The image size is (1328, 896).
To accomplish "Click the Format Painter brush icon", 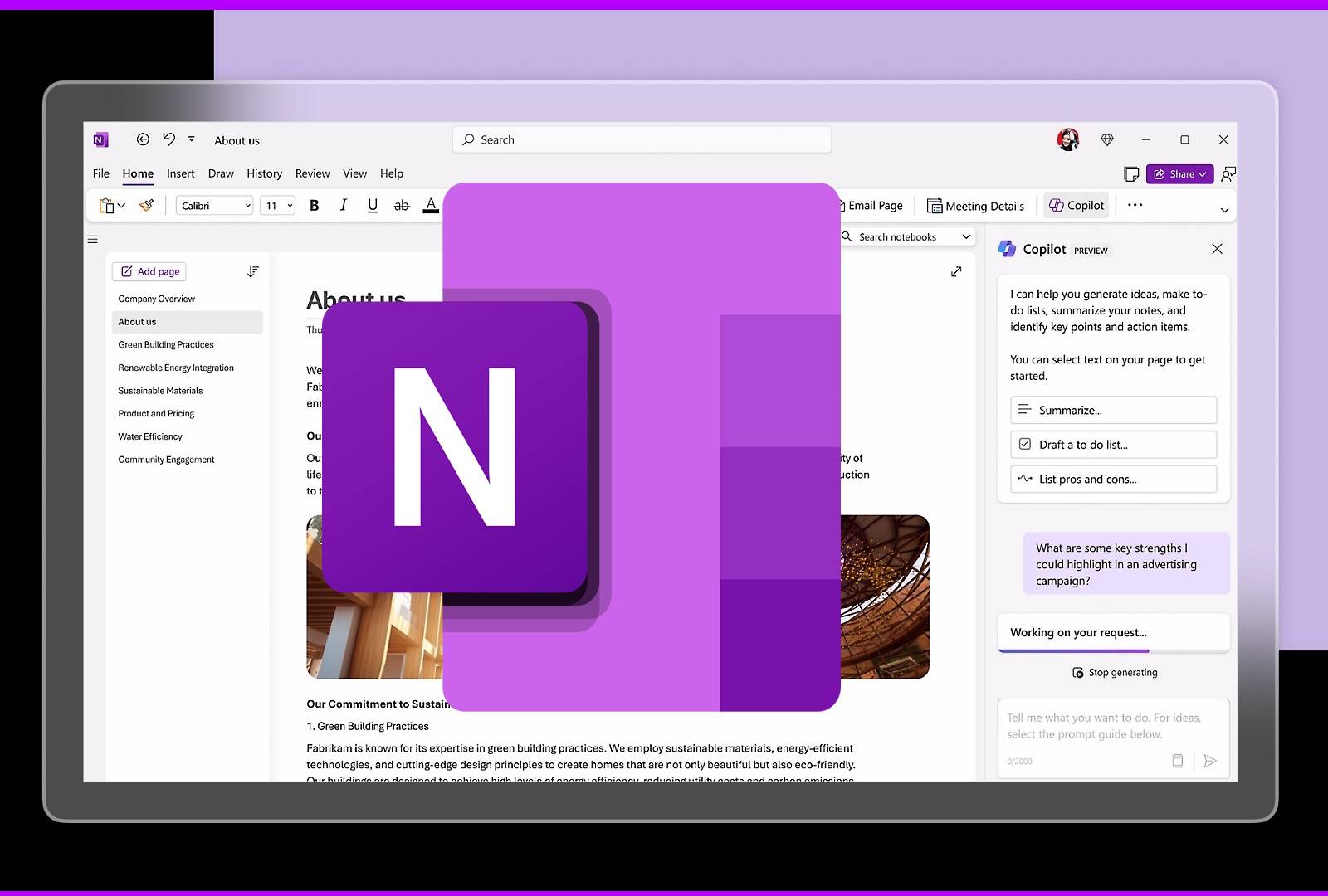I will [146, 205].
